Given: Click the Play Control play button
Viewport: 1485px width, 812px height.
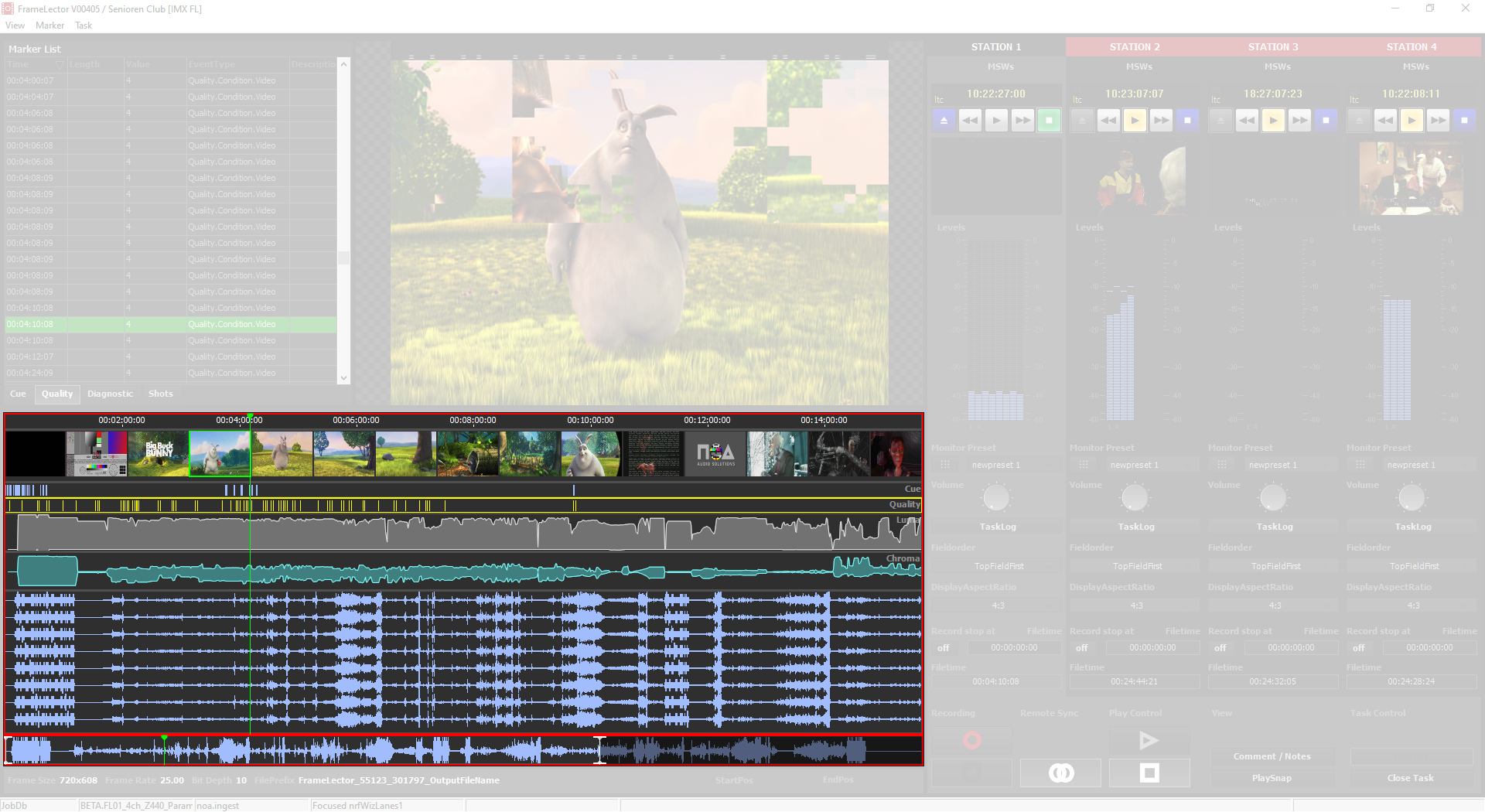Looking at the screenshot, I should (x=1149, y=741).
